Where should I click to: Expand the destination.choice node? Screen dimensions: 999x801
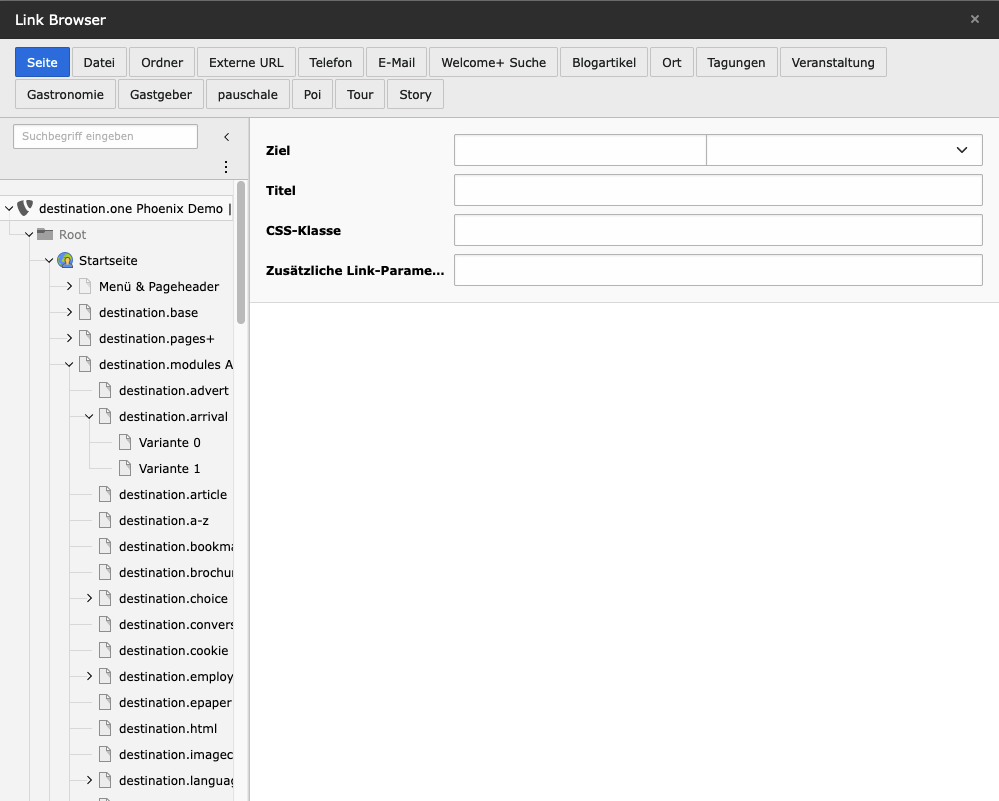click(x=89, y=598)
